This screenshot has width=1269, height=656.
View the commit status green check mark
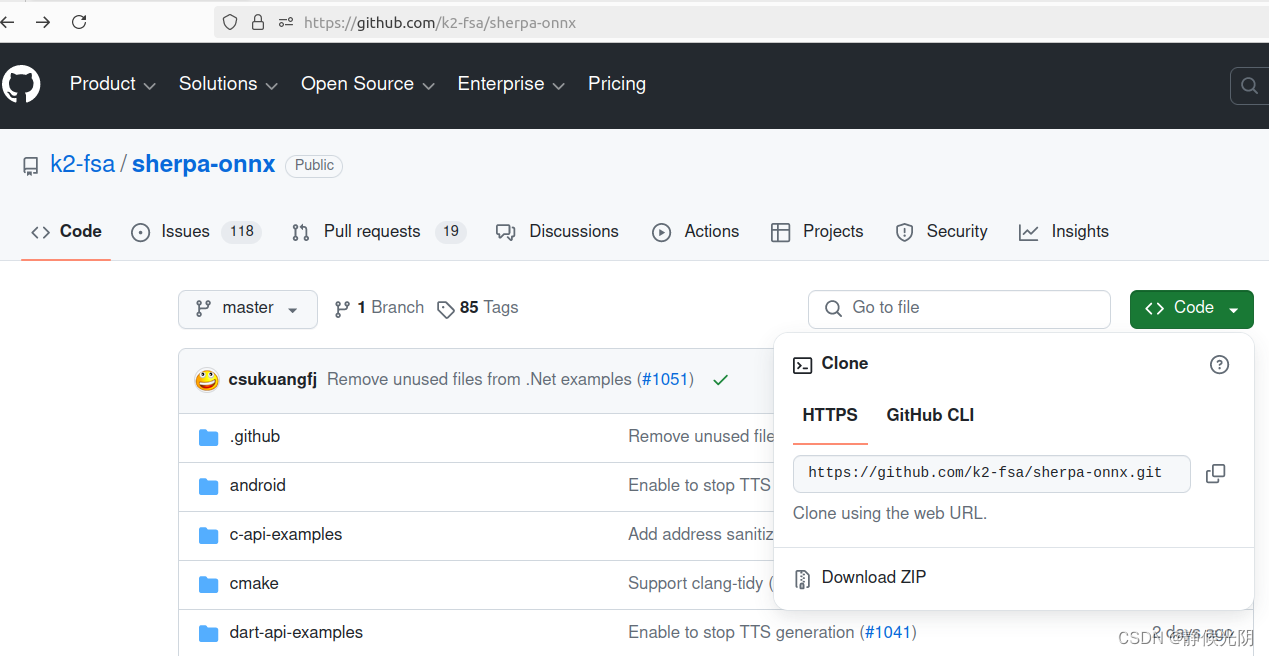(x=720, y=380)
